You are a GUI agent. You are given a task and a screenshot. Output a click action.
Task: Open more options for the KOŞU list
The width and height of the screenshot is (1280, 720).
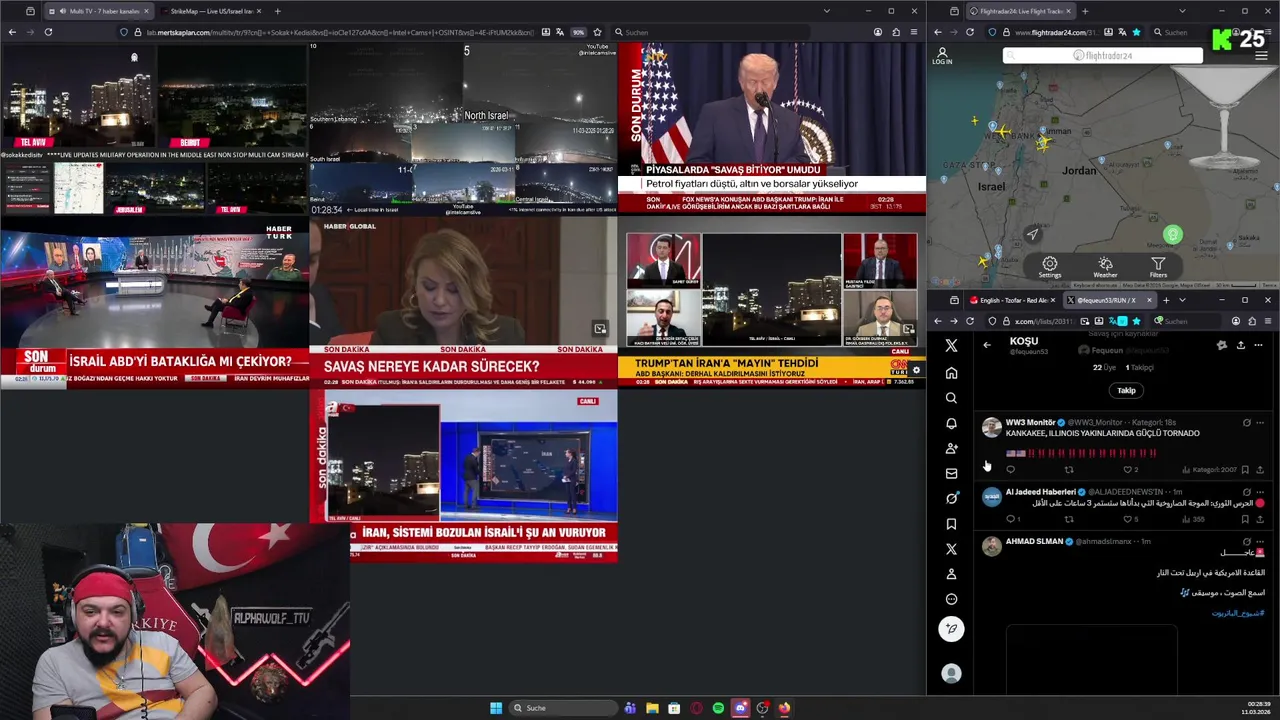click(1258, 345)
